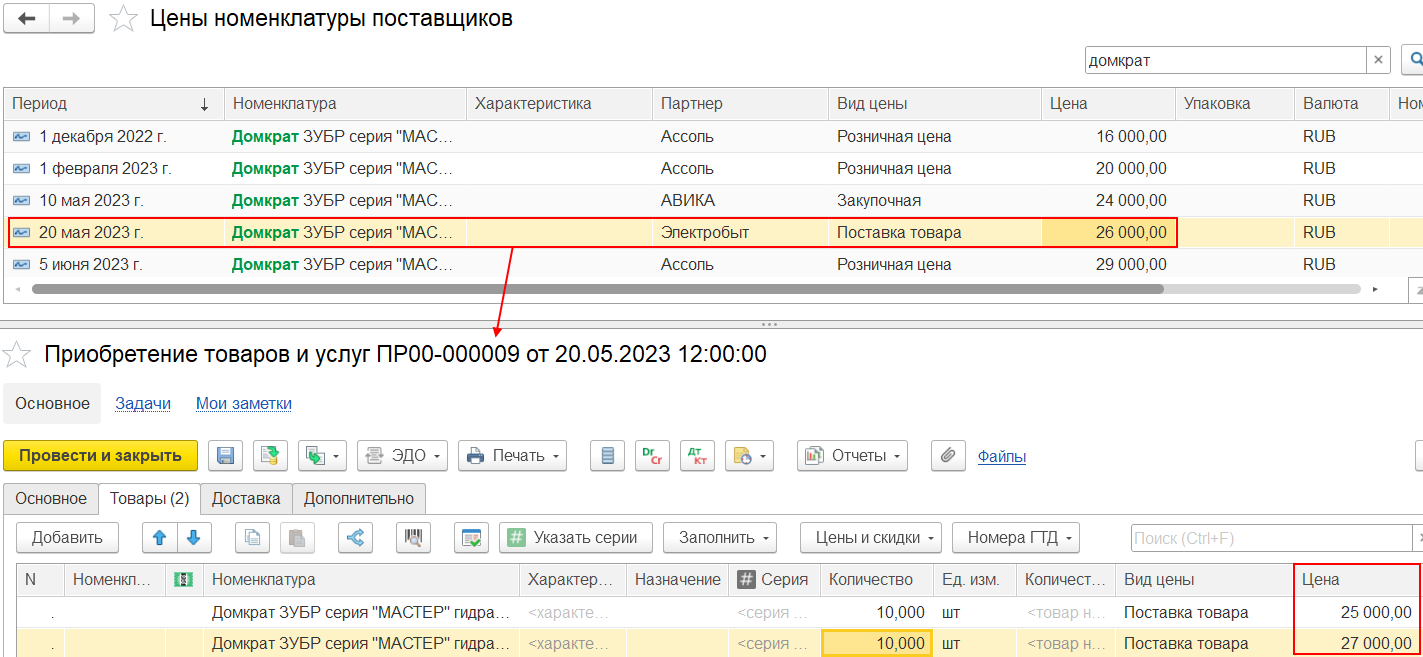Open the Дополнительно tab
The height and width of the screenshot is (657, 1423).
click(359, 498)
